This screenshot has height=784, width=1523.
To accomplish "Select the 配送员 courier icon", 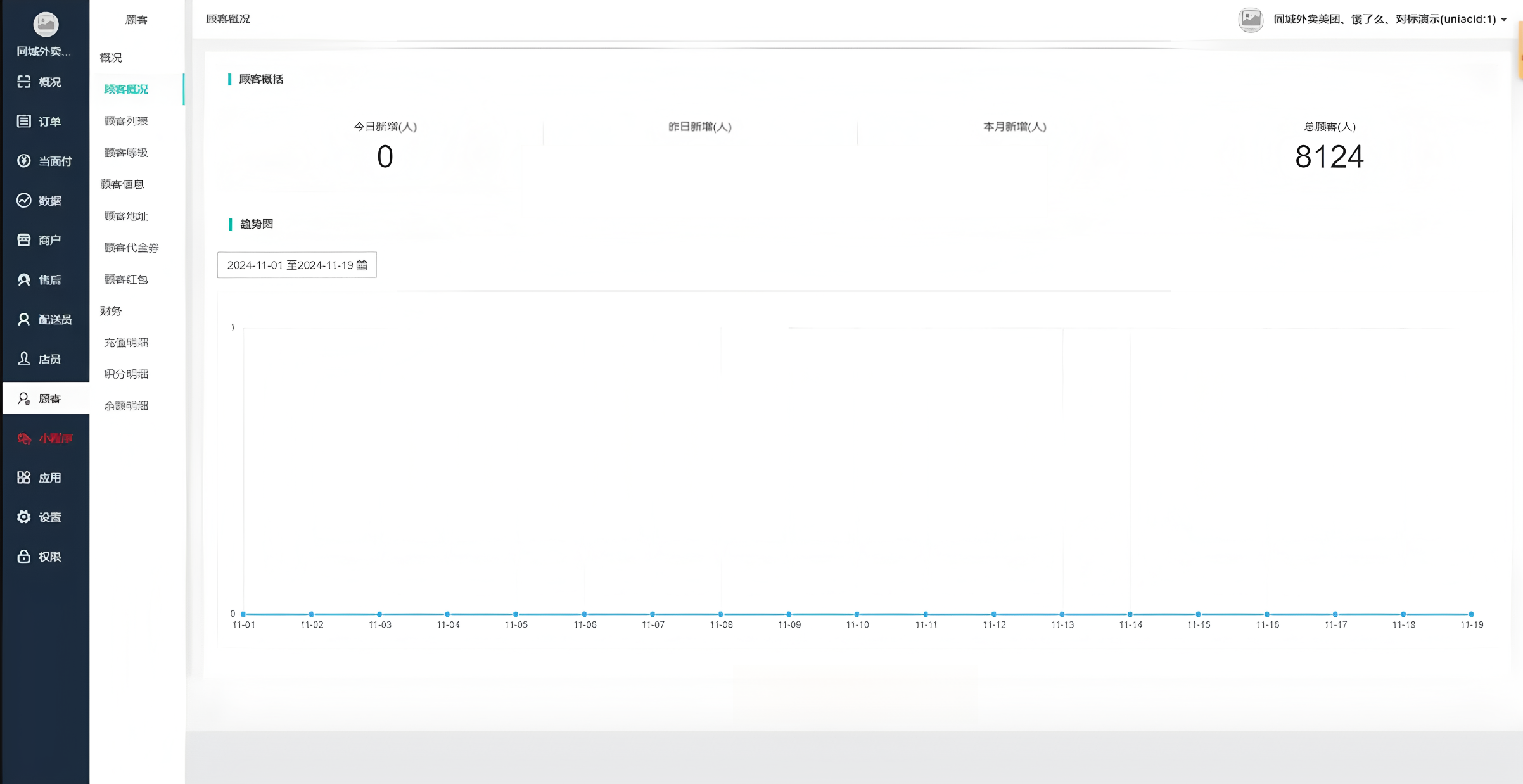I will (23, 319).
